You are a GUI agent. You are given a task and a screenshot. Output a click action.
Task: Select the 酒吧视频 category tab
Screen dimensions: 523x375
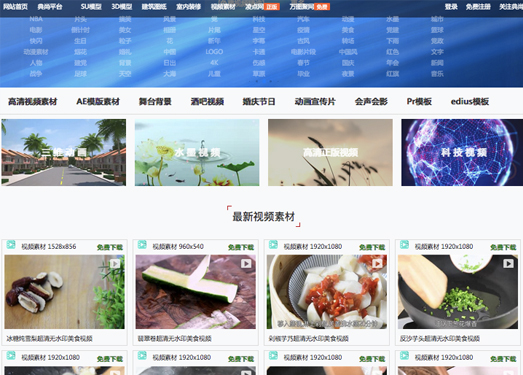click(x=207, y=101)
